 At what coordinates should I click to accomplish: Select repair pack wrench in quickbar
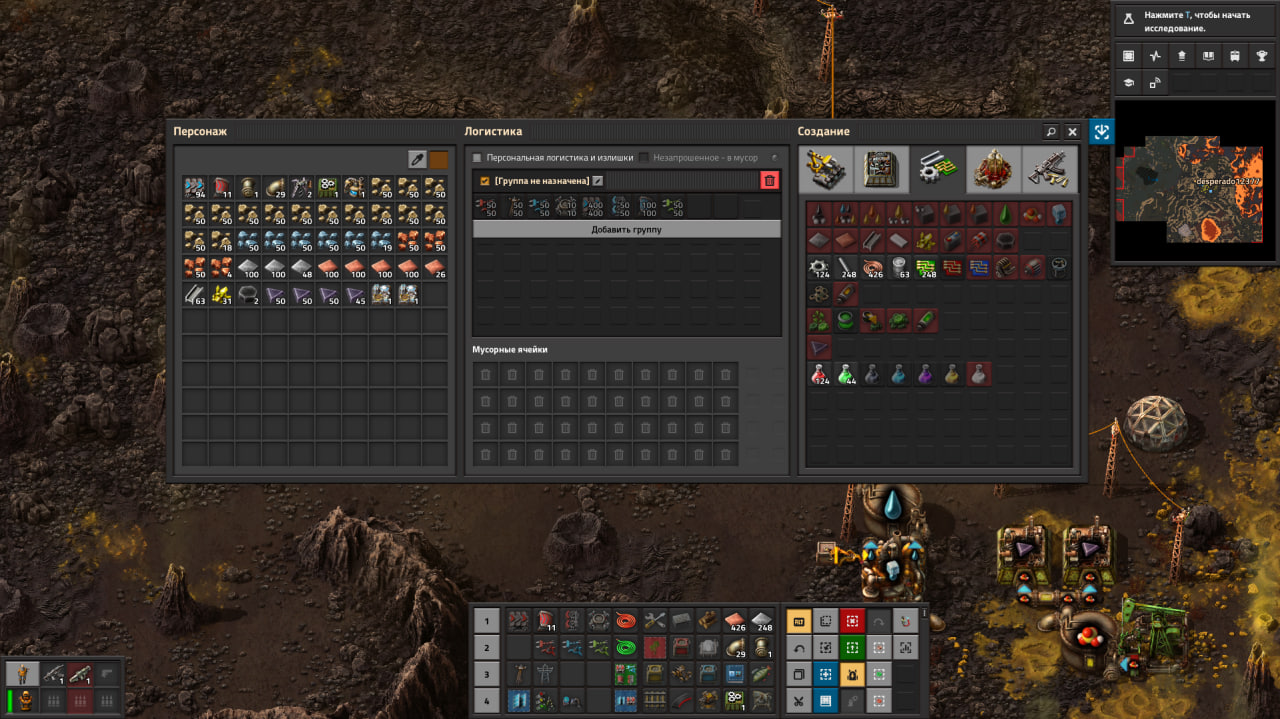[654, 621]
